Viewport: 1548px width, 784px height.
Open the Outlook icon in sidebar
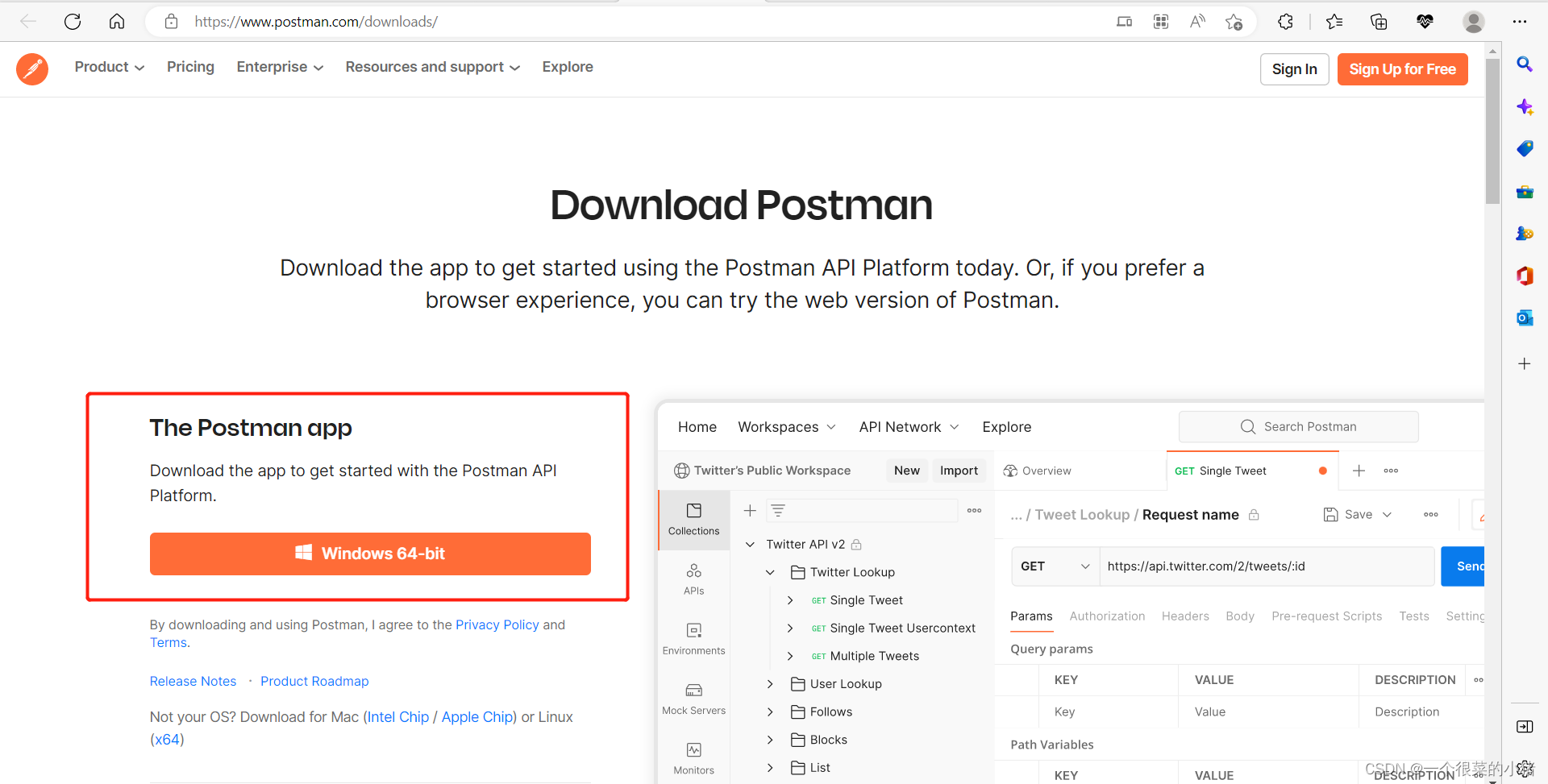[1525, 317]
